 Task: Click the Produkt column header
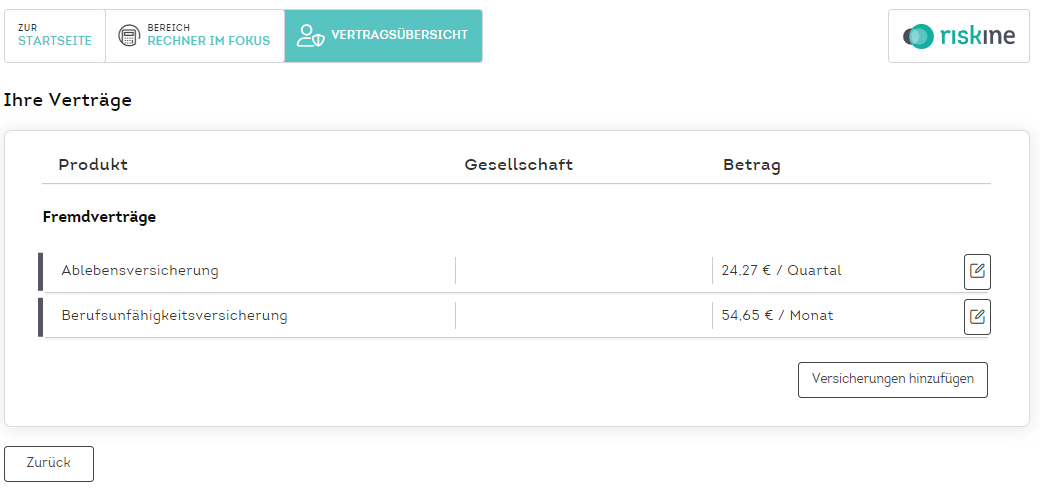(93, 165)
